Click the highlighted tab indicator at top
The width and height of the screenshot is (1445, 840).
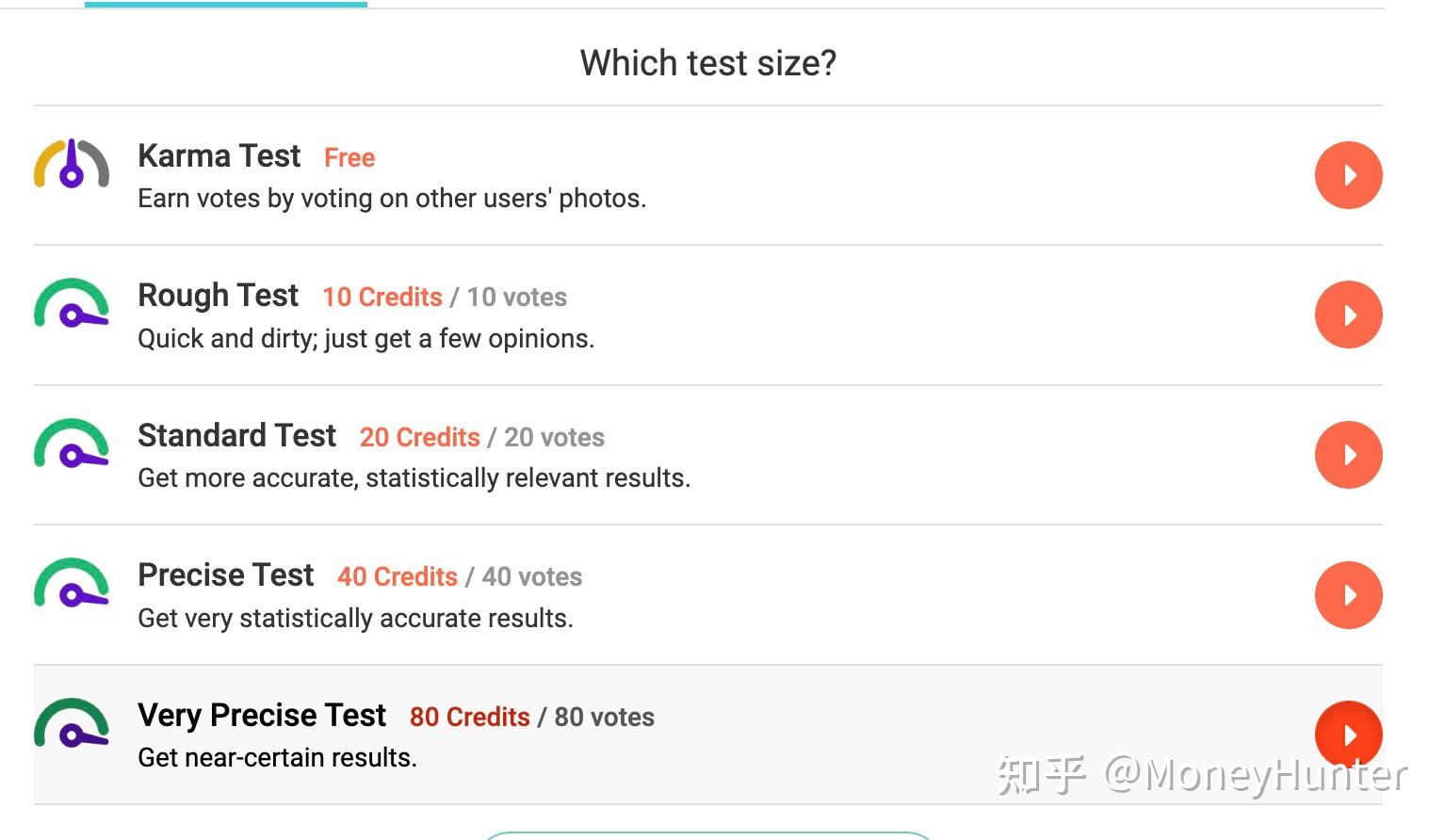225,5
